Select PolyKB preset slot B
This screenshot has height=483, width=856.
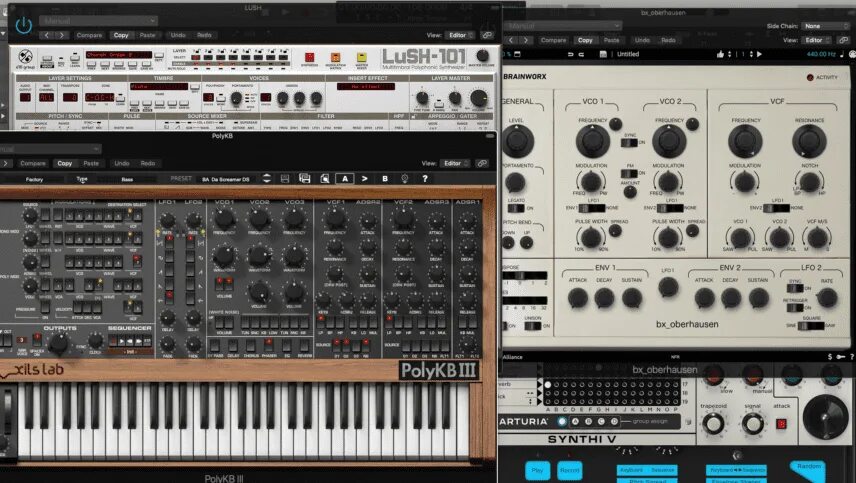click(x=385, y=178)
